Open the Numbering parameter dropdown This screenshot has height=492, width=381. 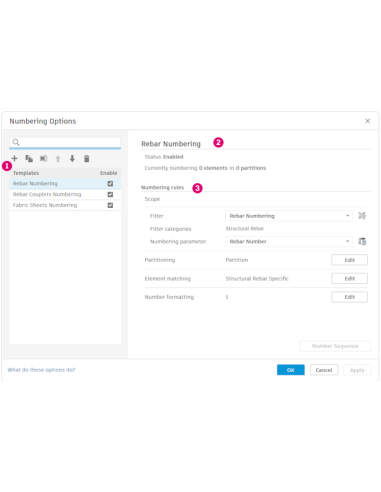coord(289,241)
